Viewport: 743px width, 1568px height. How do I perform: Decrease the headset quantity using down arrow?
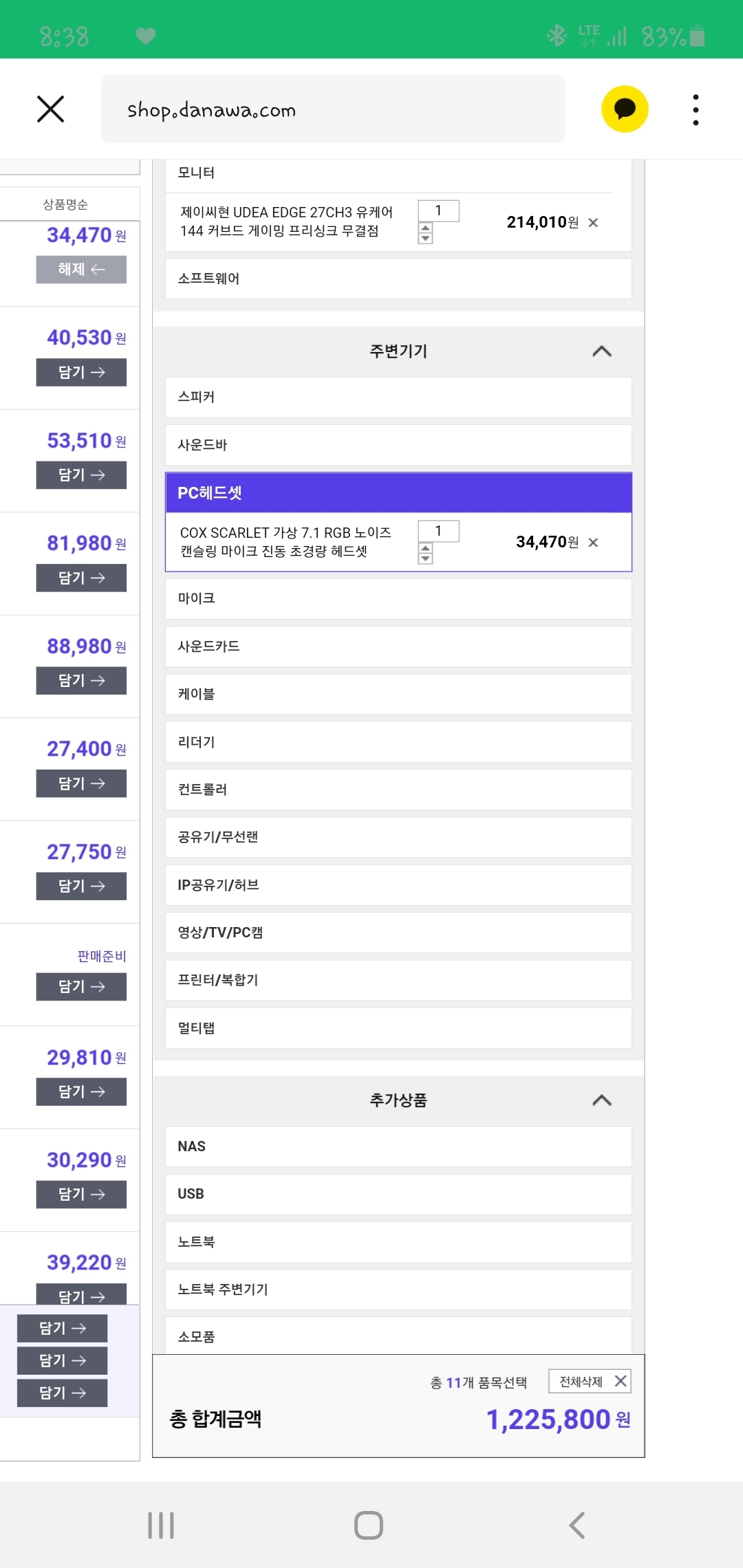point(426,558)
